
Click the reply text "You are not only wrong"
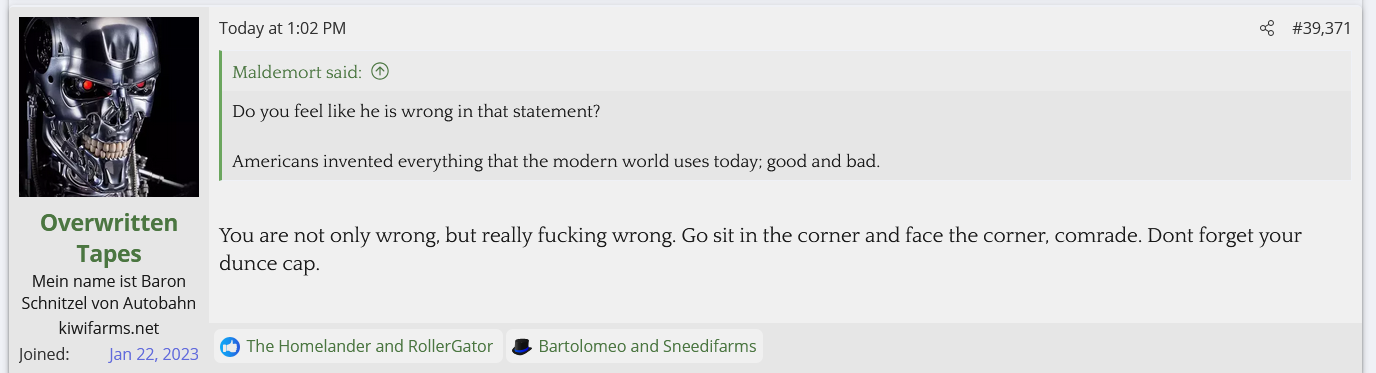(319, 237)
